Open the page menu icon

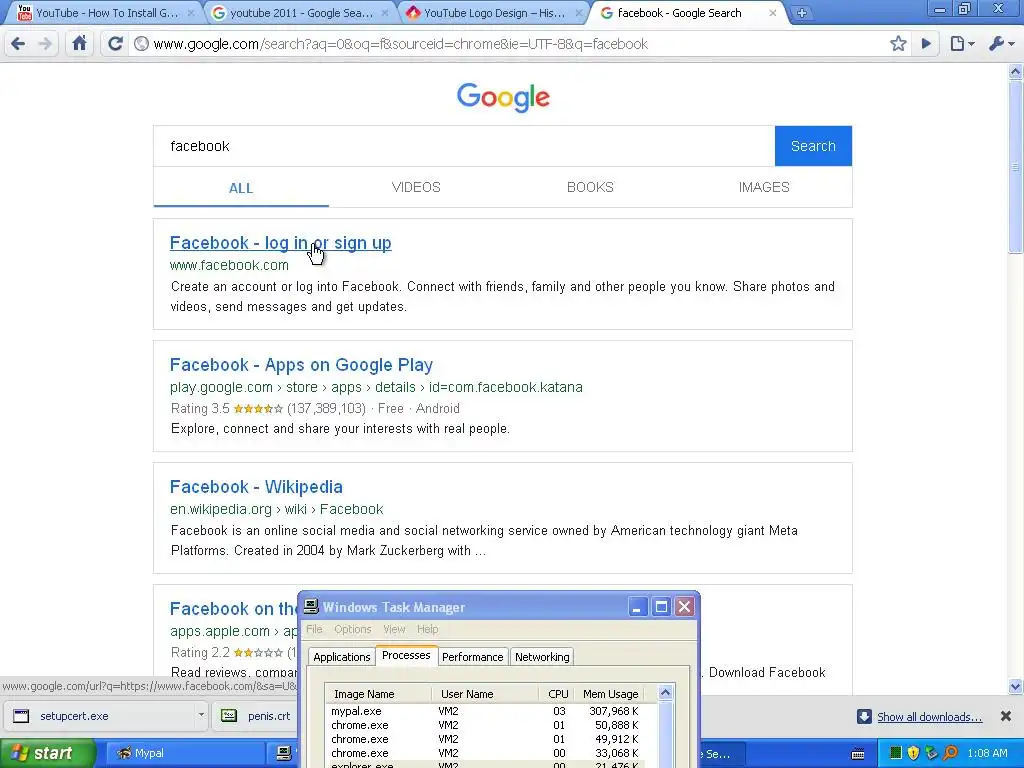pos(961,44)
